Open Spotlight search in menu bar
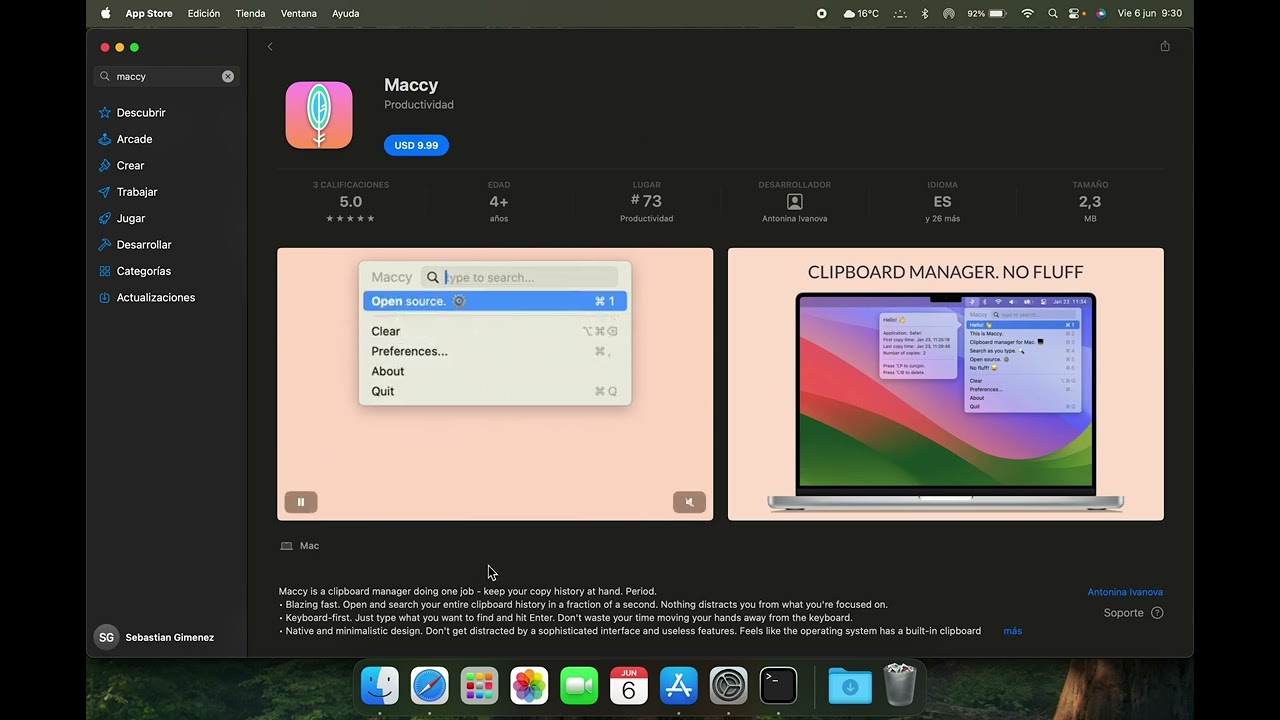The height and width of the screenshot is (720, 1280). [x=1053, y=13]
